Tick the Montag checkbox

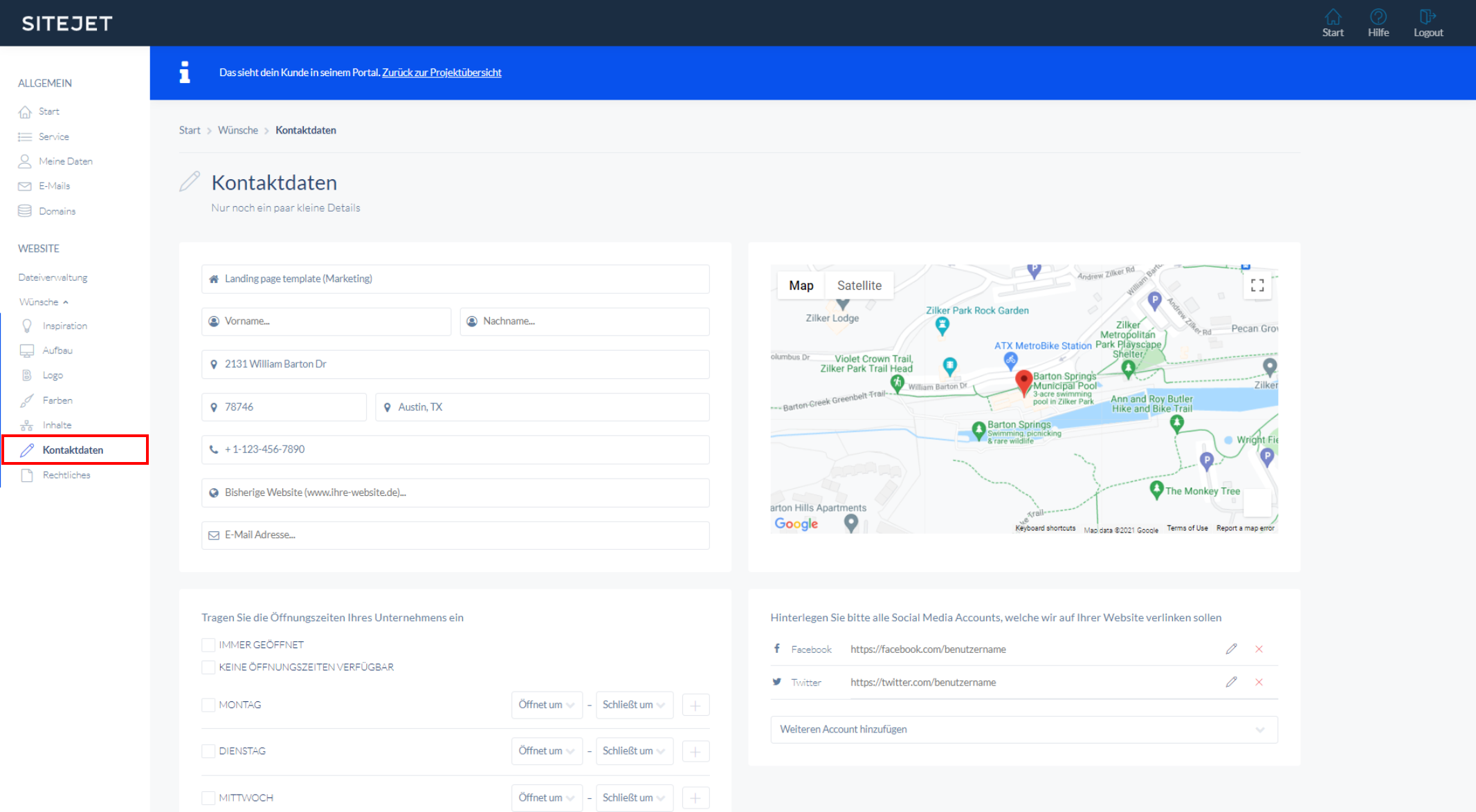click(x=208, y=705)
